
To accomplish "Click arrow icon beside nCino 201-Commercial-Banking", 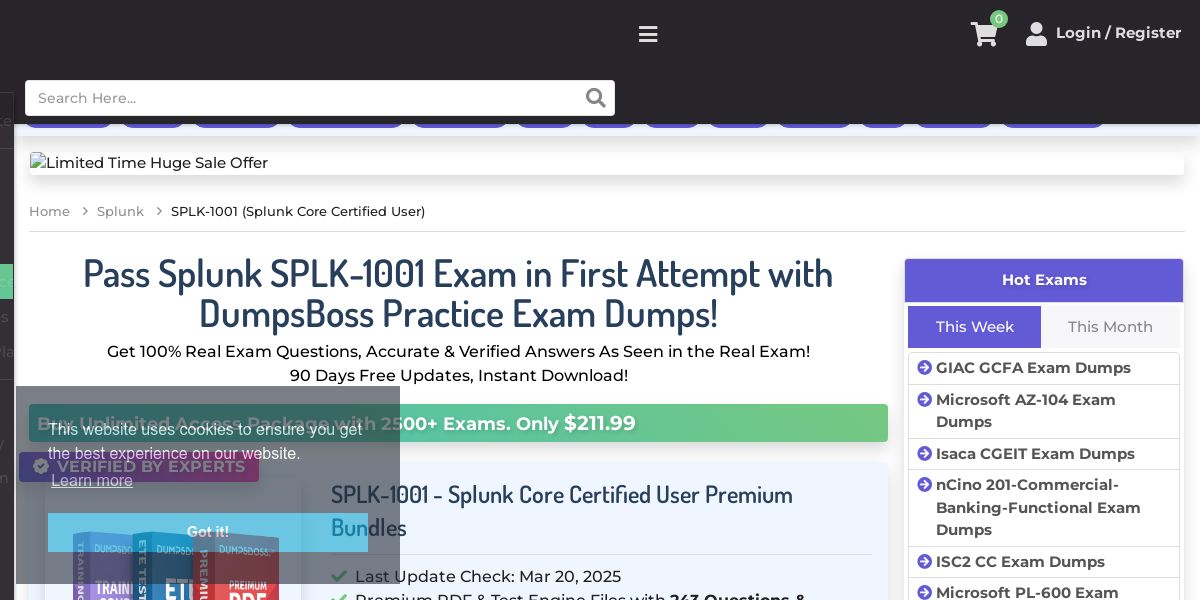I will pos(924,485).
